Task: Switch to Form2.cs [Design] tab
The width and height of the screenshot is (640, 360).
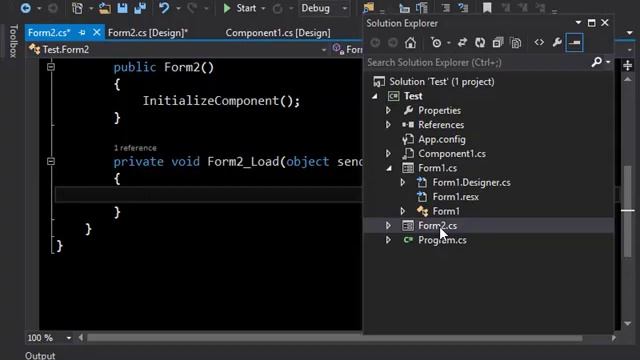Action: point(148,33)
